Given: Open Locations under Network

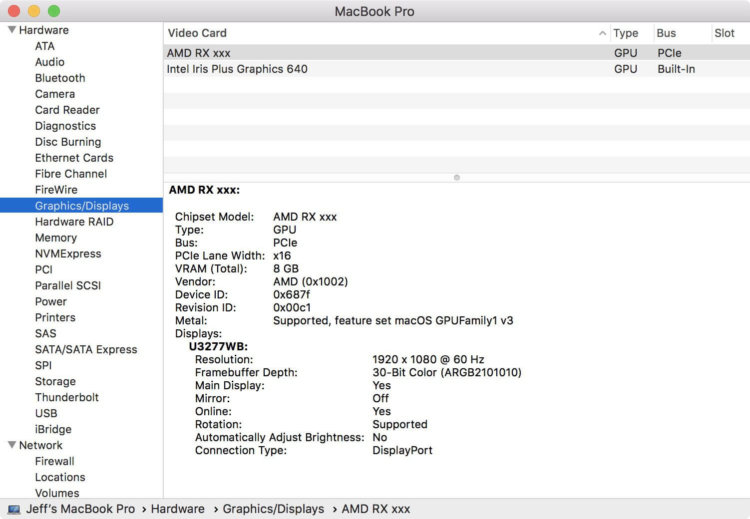Looking at the screenshot, I should 60,477.
